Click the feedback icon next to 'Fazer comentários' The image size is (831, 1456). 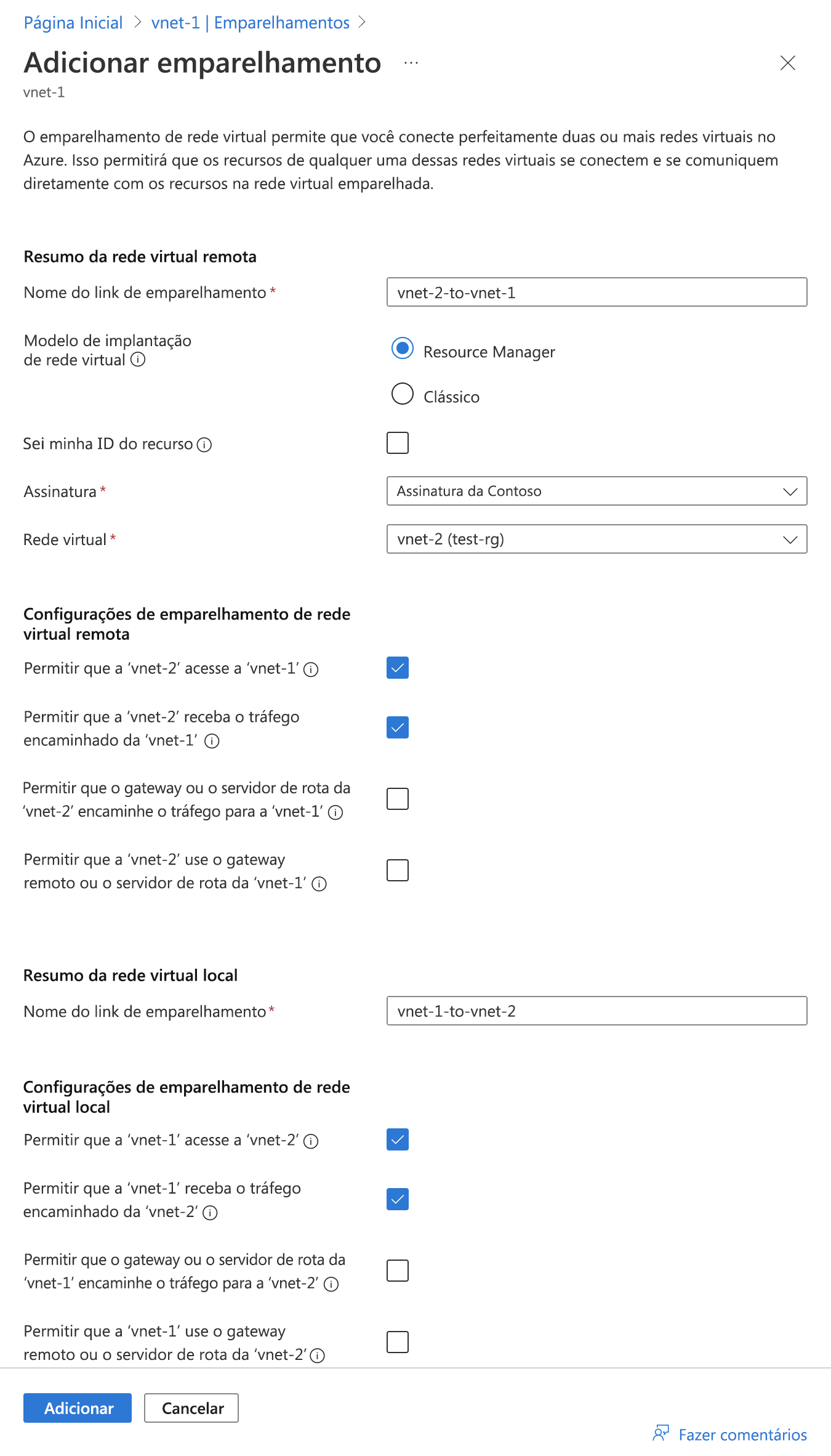pos(661,1434)
